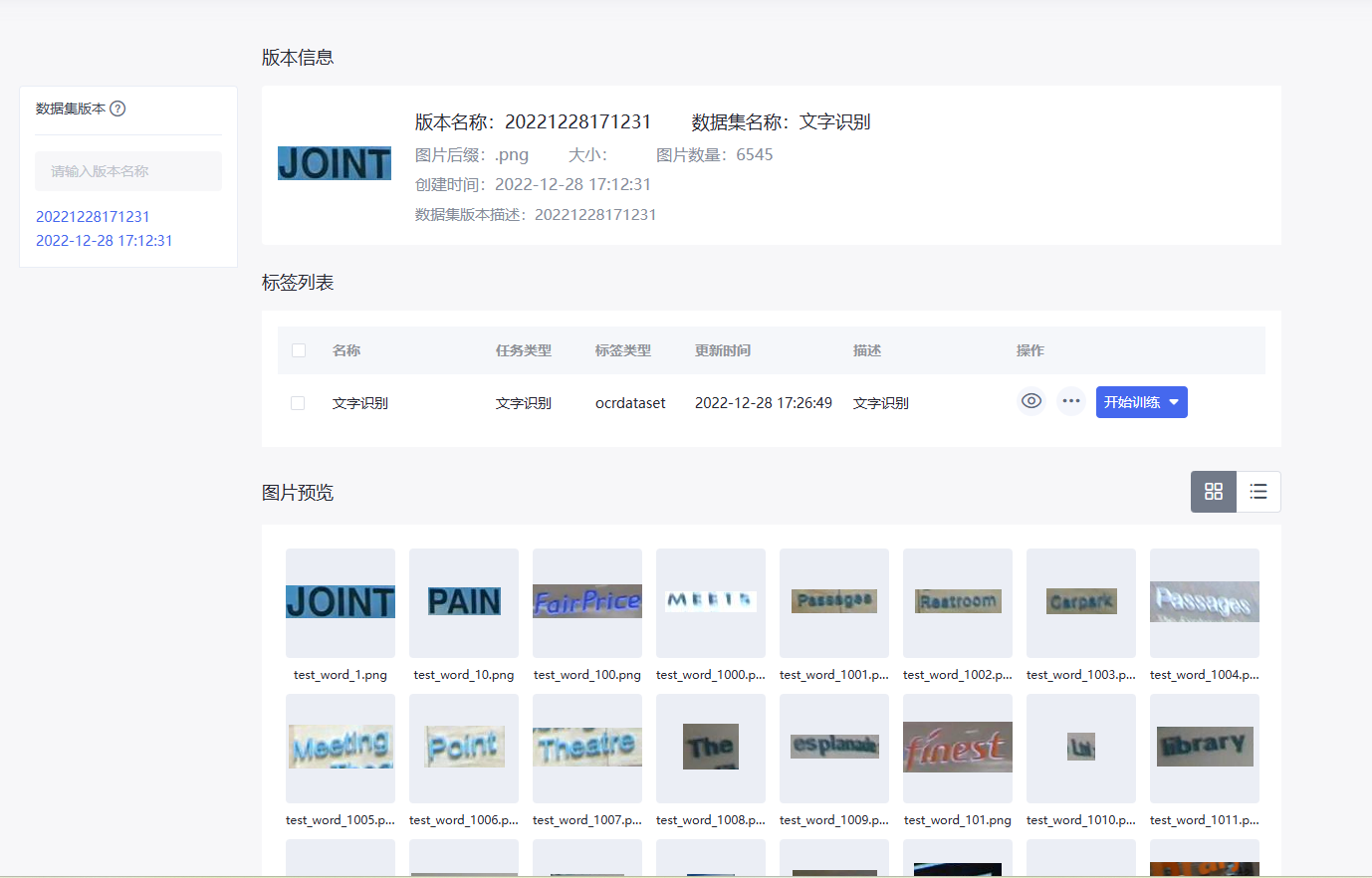Screen dimensions: 1372x878
Task: Open the three-dots more menu in 文字识别 row
Action: [x=1071, y=401]
